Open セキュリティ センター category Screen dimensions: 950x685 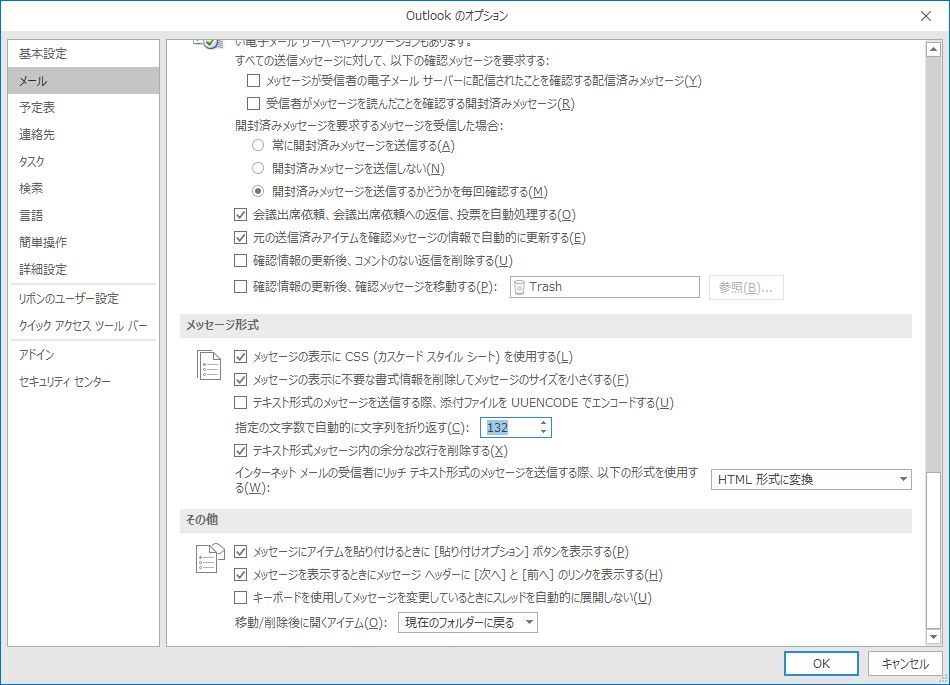[84, 382]
